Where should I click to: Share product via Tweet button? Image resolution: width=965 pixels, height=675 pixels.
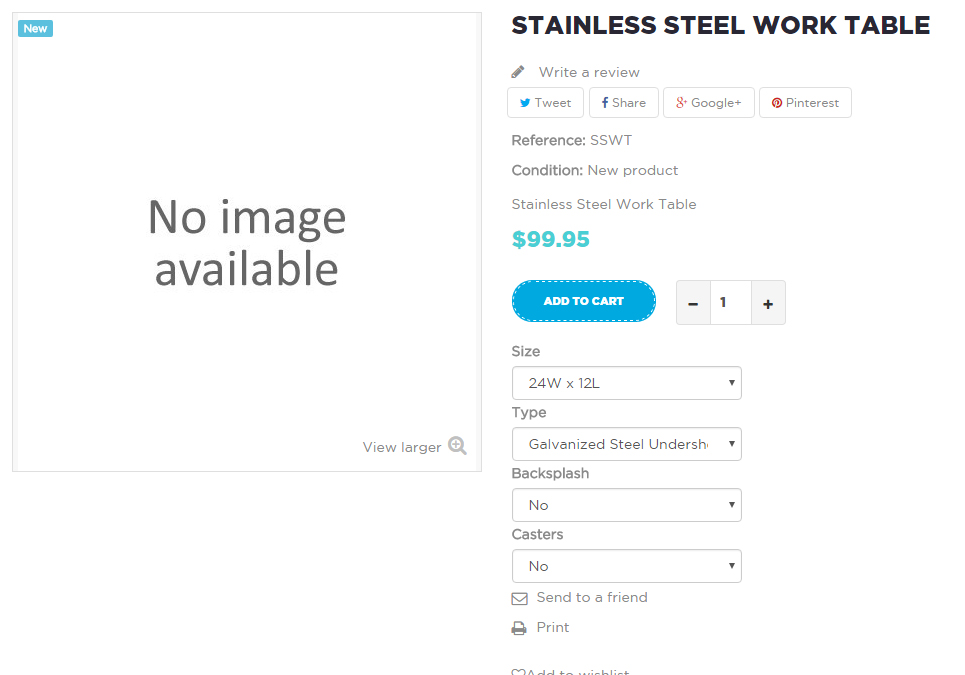click(545, 103)
